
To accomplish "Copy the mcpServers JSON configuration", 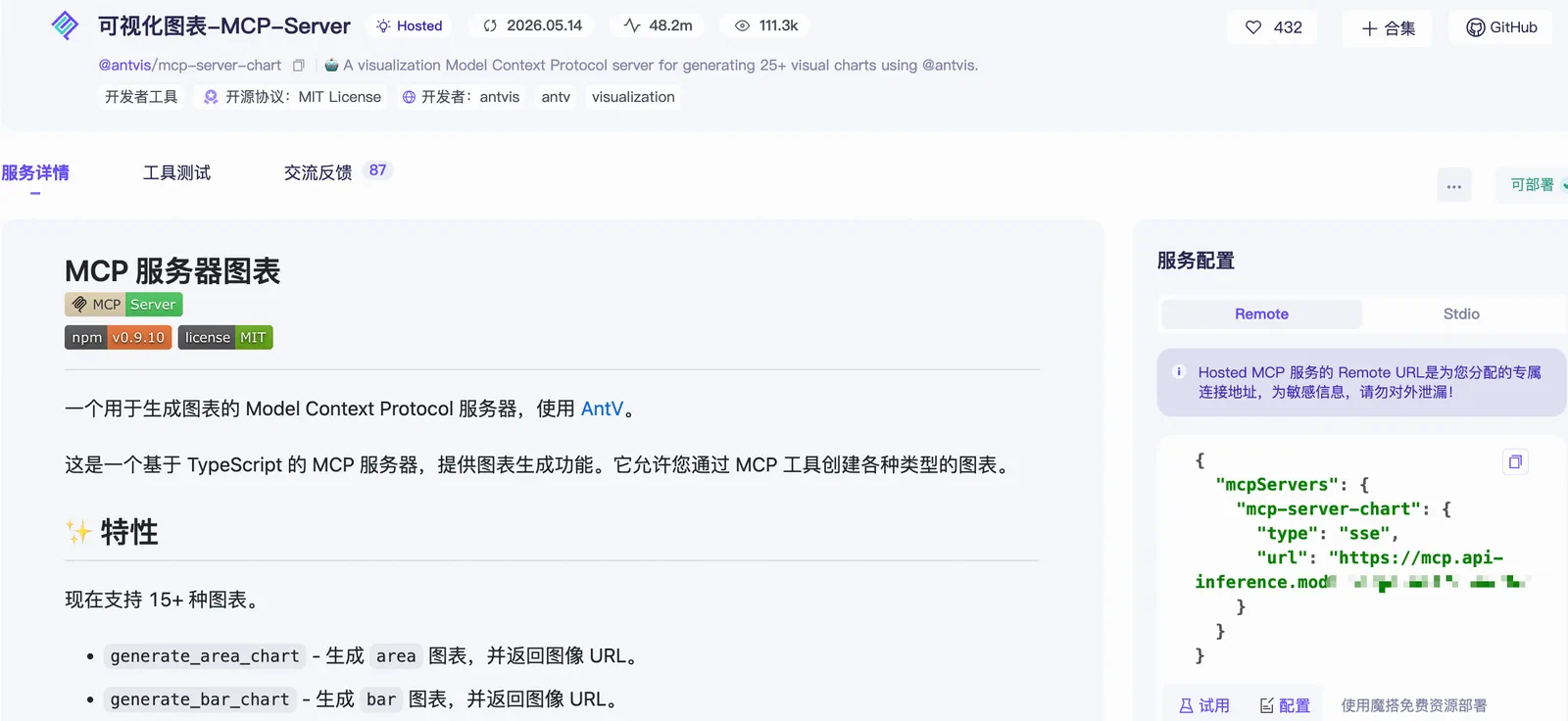I will tap(1515, 461).
